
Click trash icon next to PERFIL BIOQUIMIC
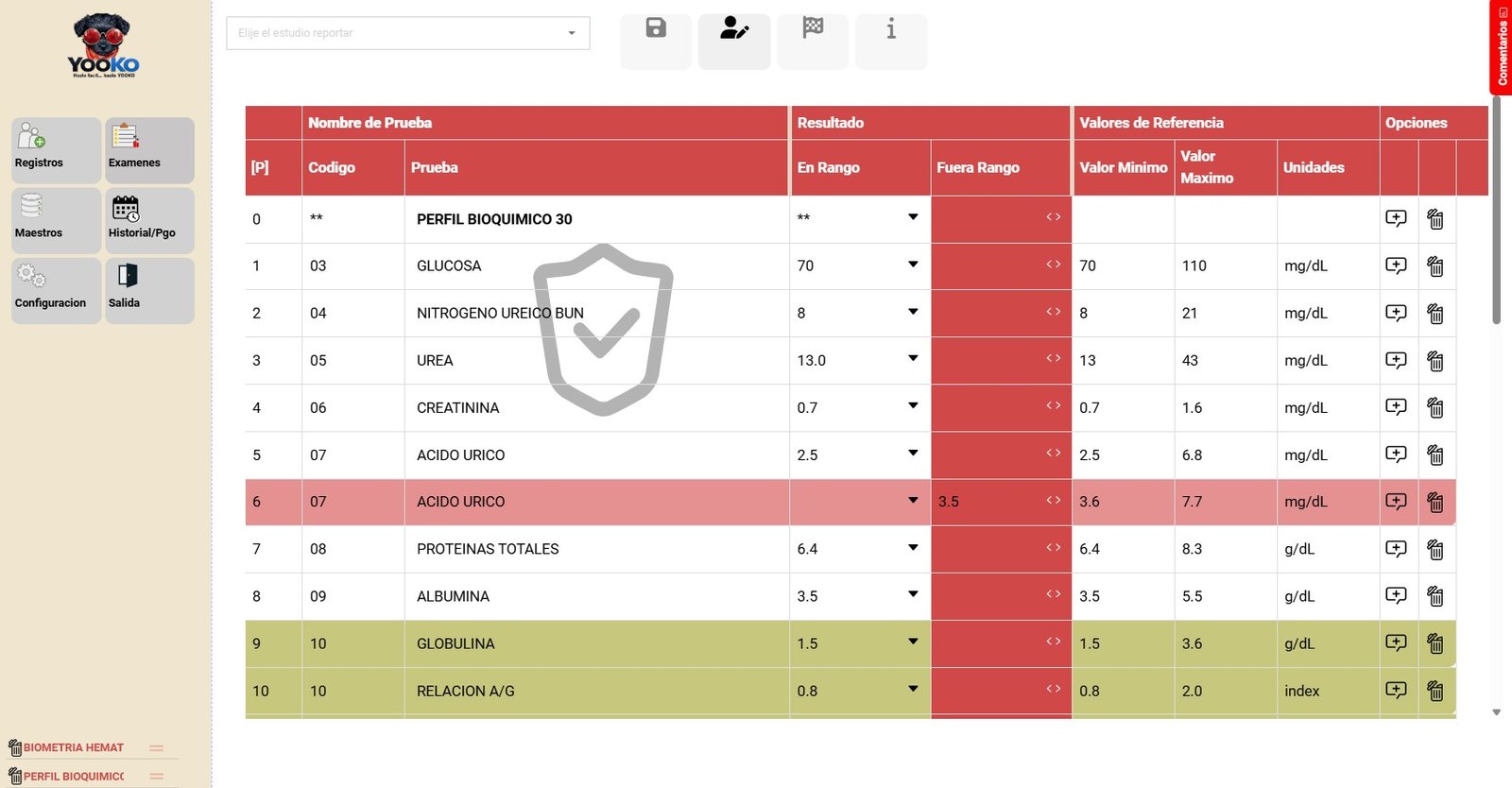15,777
